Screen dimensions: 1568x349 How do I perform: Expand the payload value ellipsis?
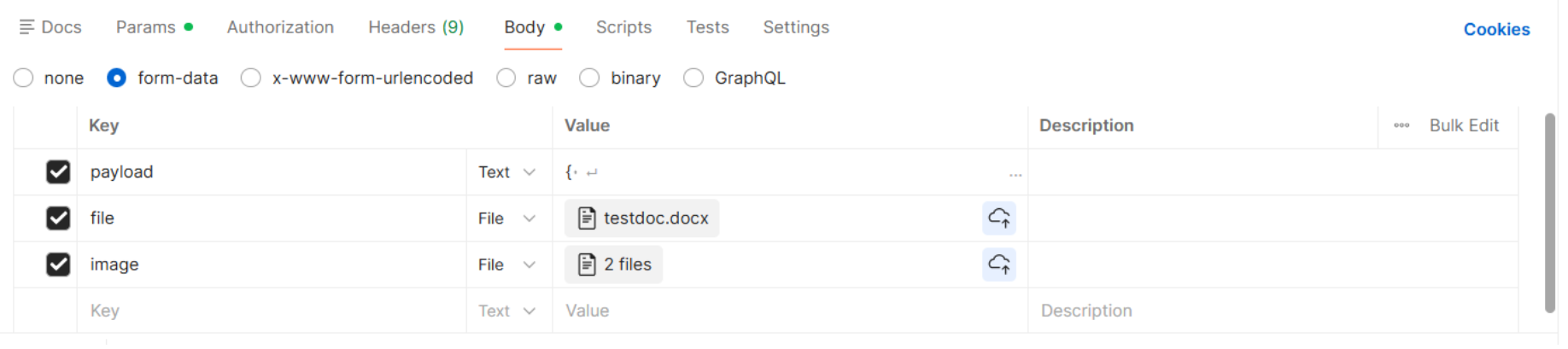(x=1015, y=174)
